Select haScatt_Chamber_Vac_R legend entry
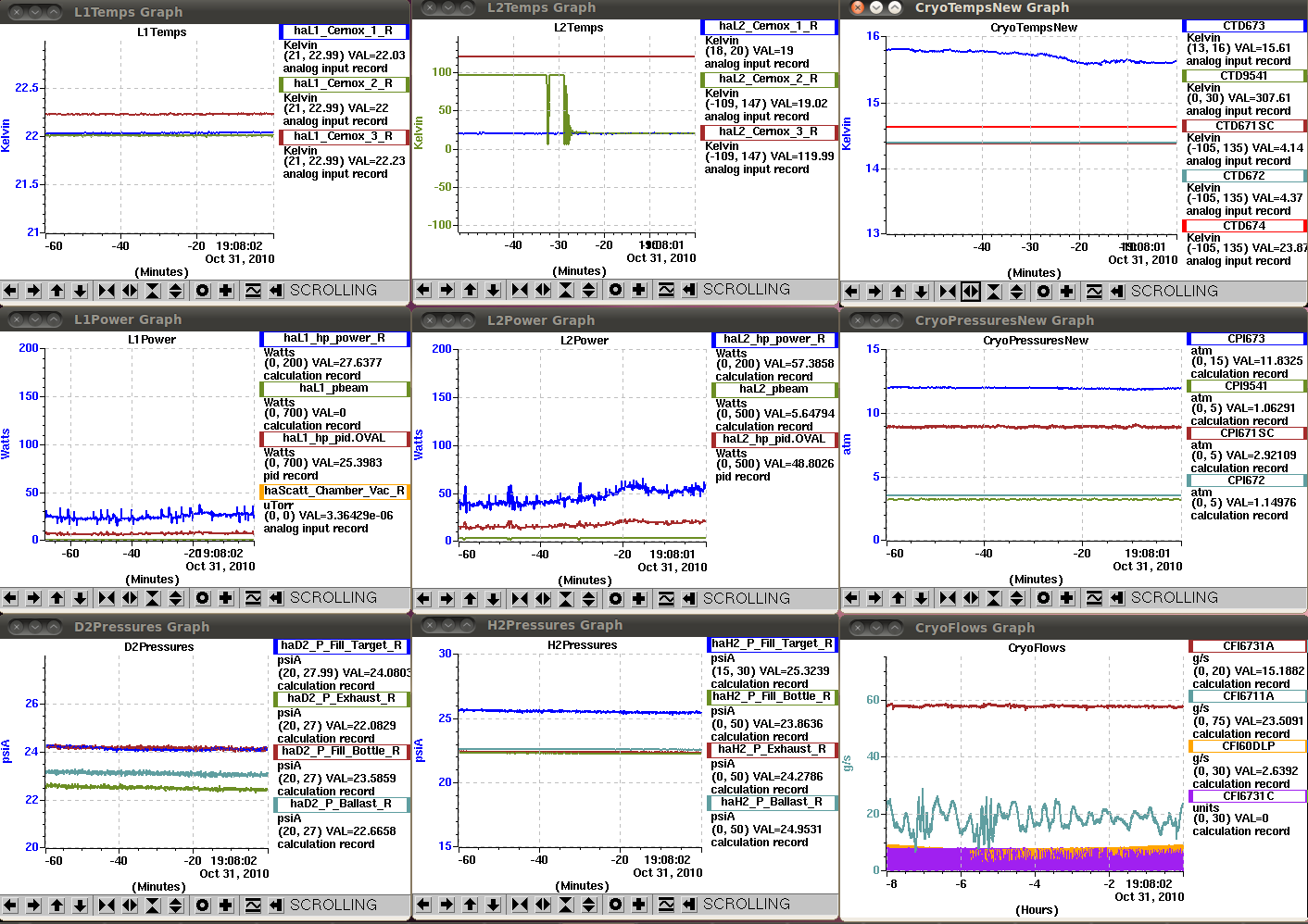The image size is (1308, 924). 334,492
